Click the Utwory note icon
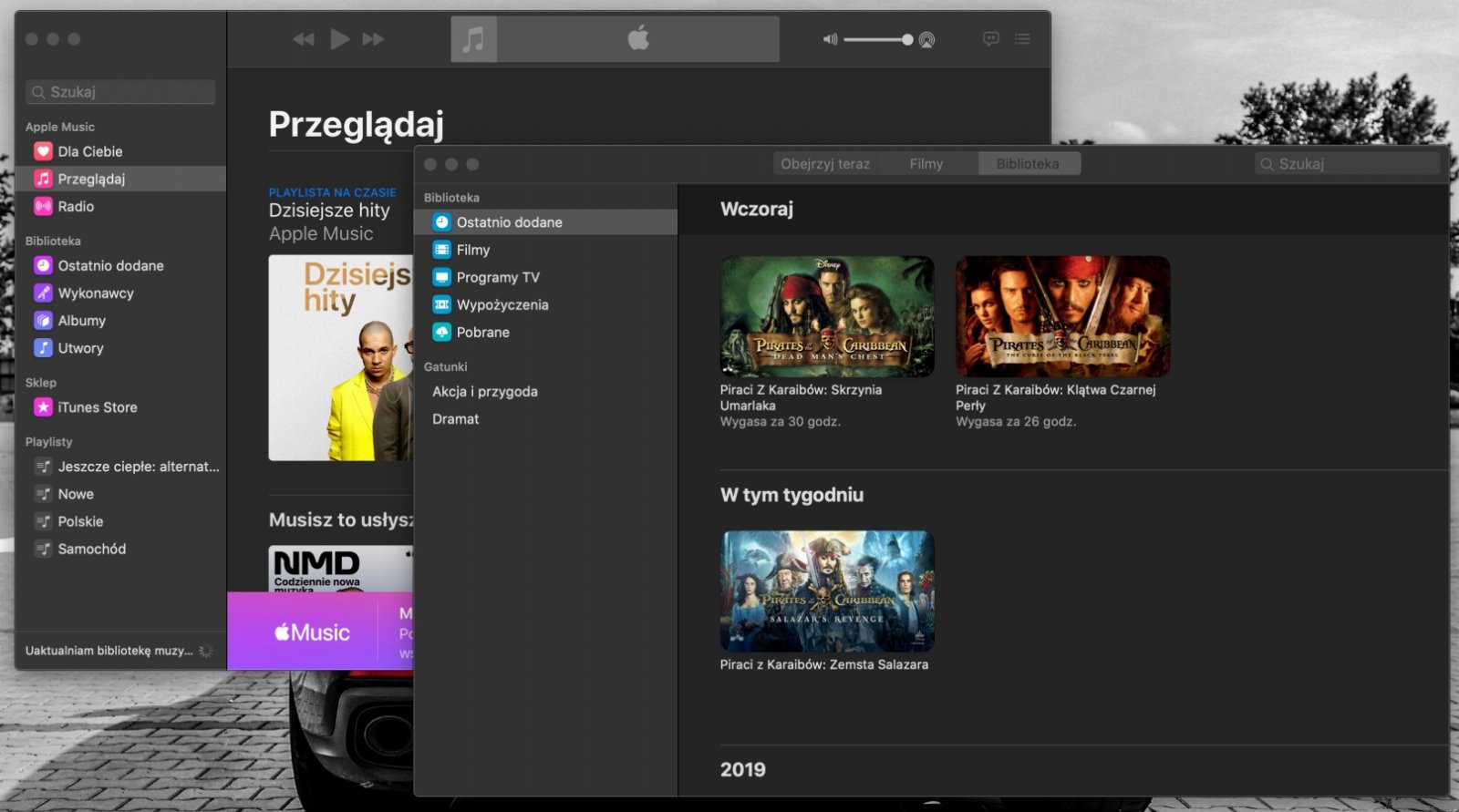Screen dimensions: 1459x812 [43, 347]
